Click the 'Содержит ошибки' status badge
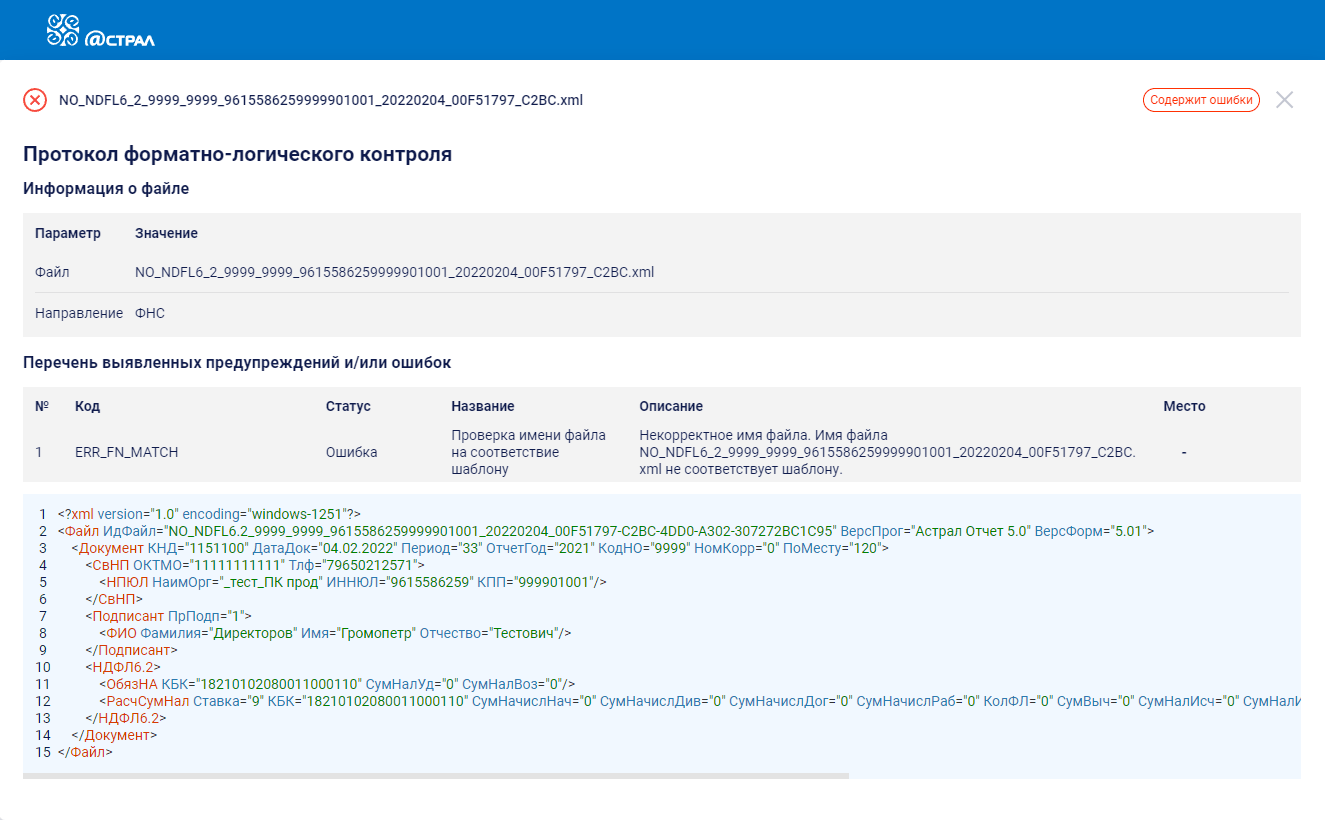 tap(1200, 100)
